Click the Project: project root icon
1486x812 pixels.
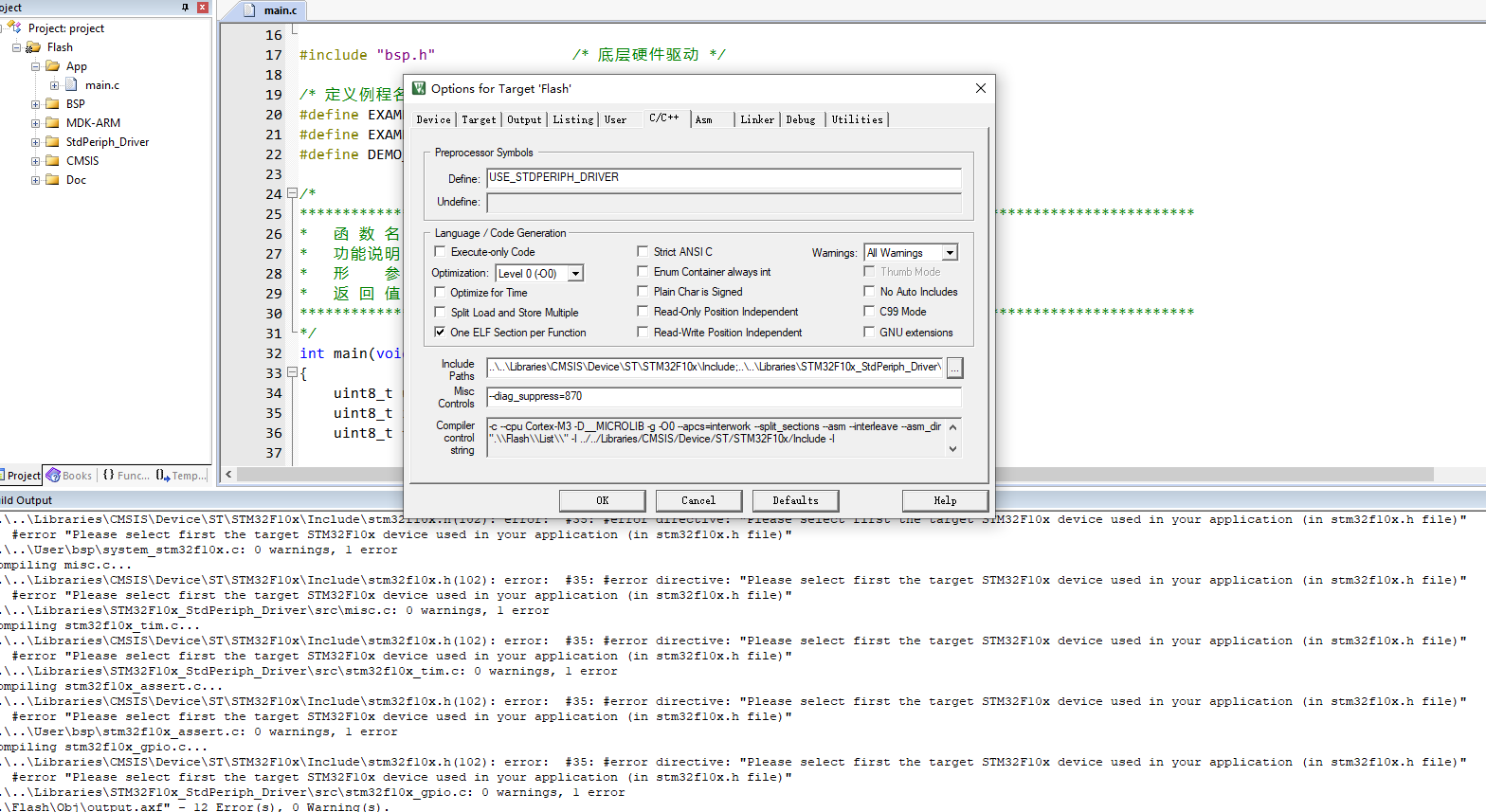[x=14, y=27]
